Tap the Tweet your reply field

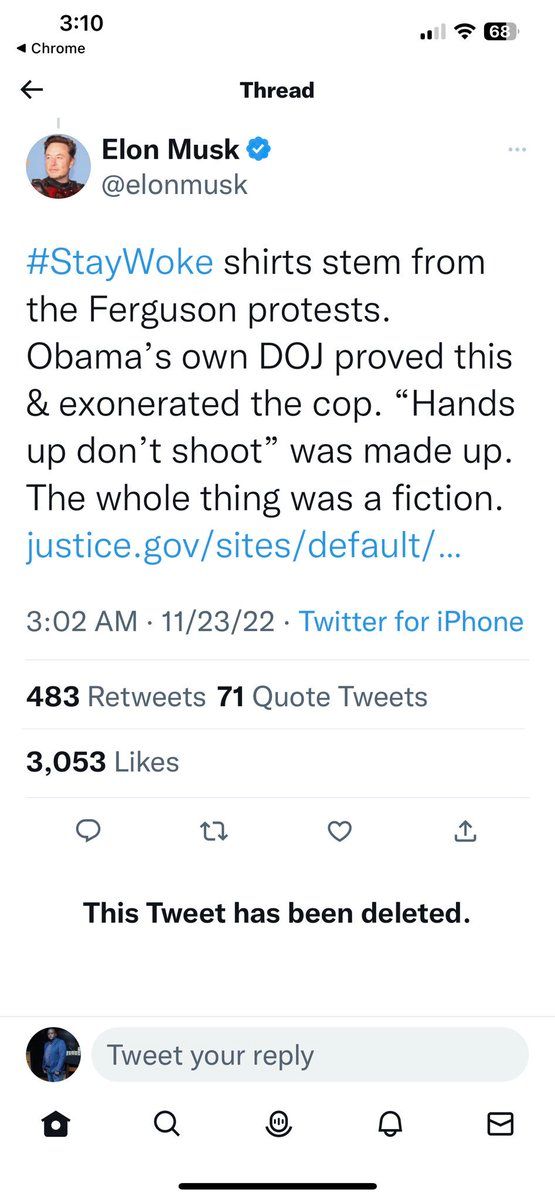(x=309, y=1055)
